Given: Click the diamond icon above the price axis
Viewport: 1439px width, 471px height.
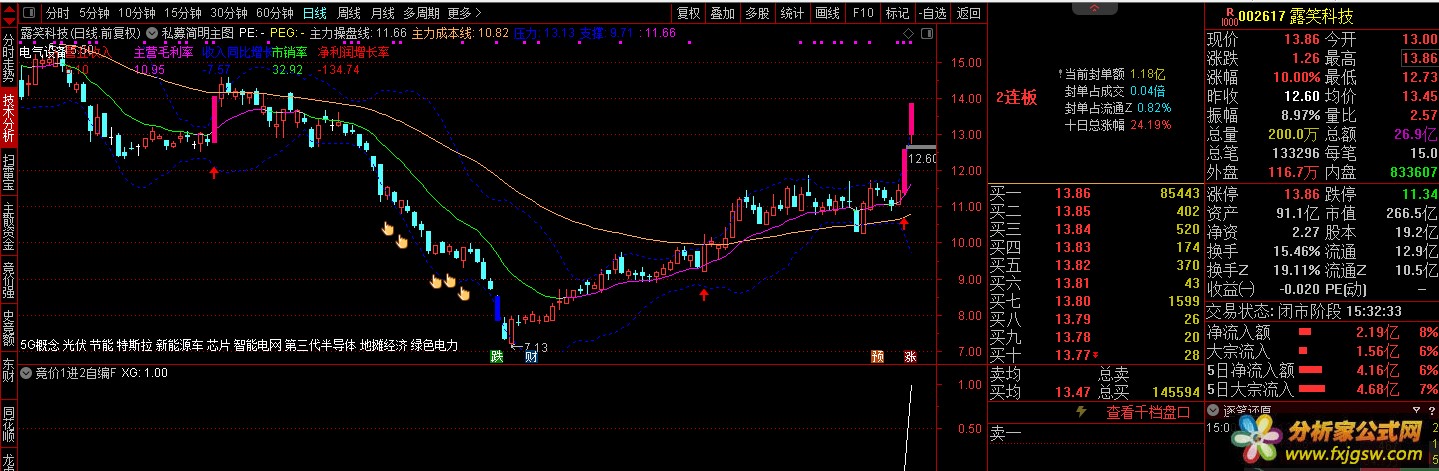Looking at the screenshot, I should click(908, 34).
